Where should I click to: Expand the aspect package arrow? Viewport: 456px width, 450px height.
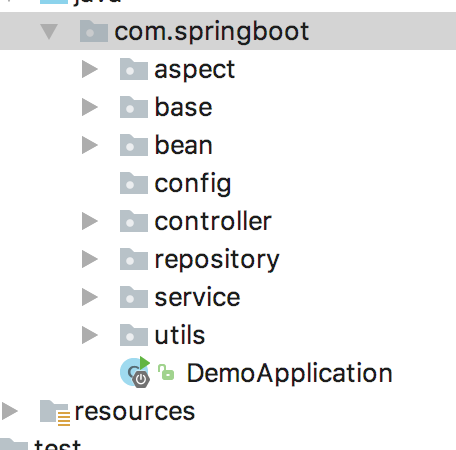click(x=90, y=69)
